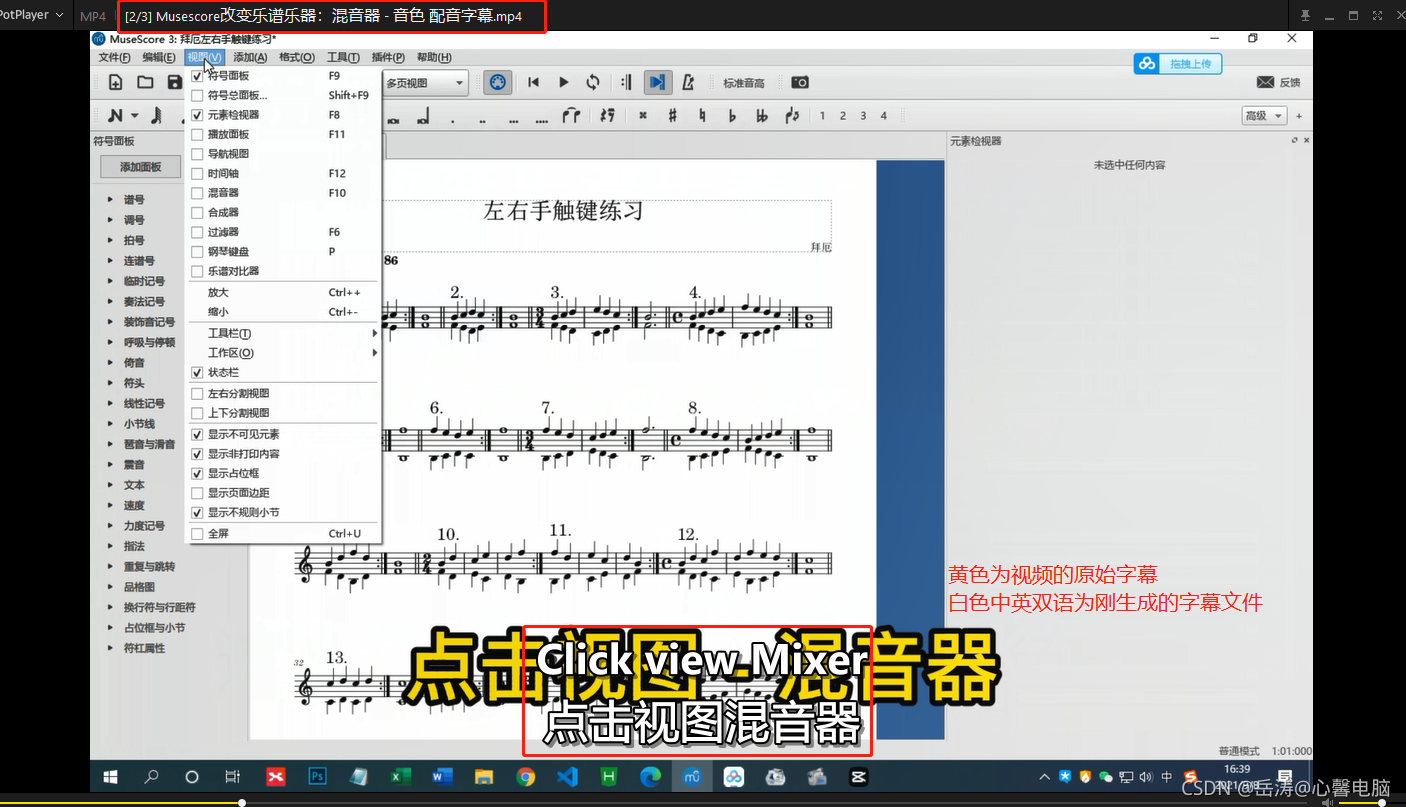Select the natural accidental
The height and width of the screenshot is (807, 1406).
702,116
